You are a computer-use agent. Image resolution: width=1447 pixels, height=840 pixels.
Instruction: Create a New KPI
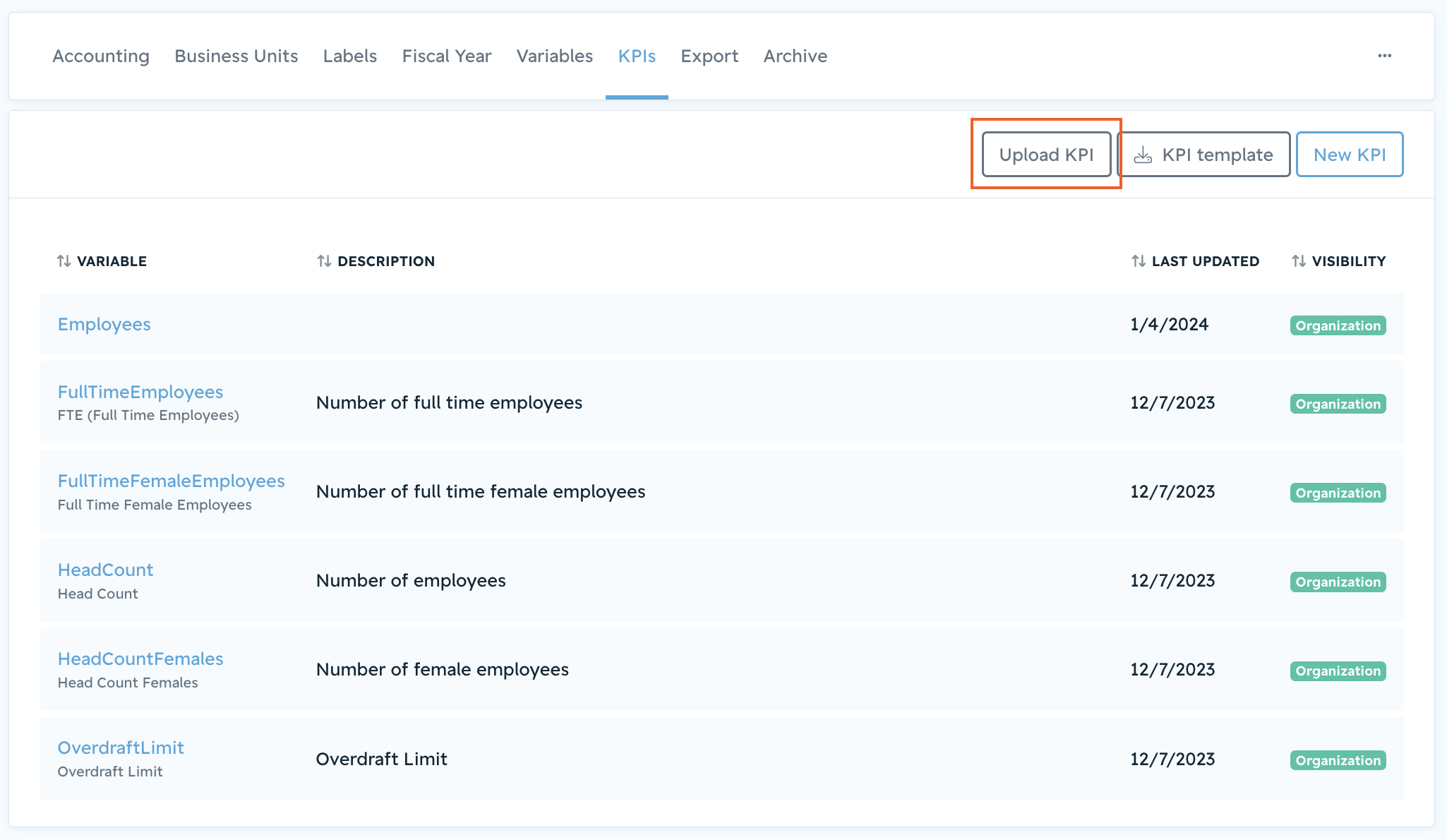[x=1350, y=155]
